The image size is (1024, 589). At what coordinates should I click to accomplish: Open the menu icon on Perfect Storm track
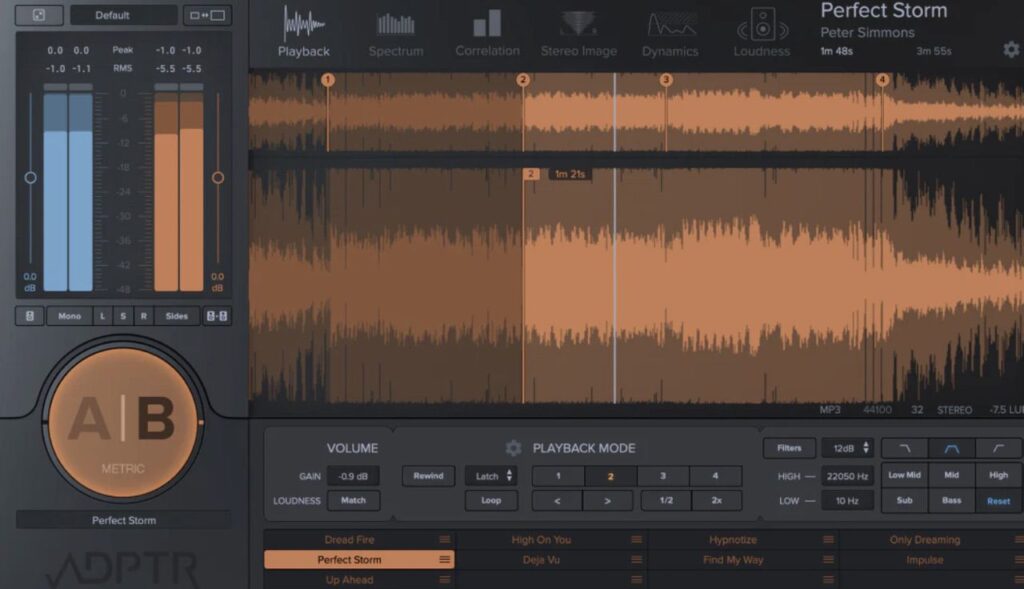pyautogui.click(x=444, y=560)
